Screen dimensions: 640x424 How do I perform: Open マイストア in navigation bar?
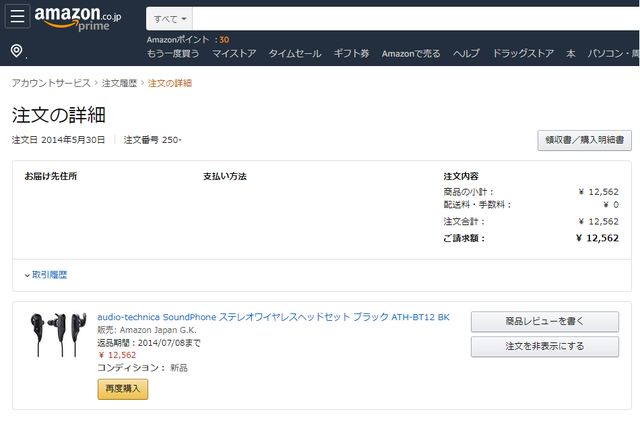pyautogui.click(x=234, y=53)
